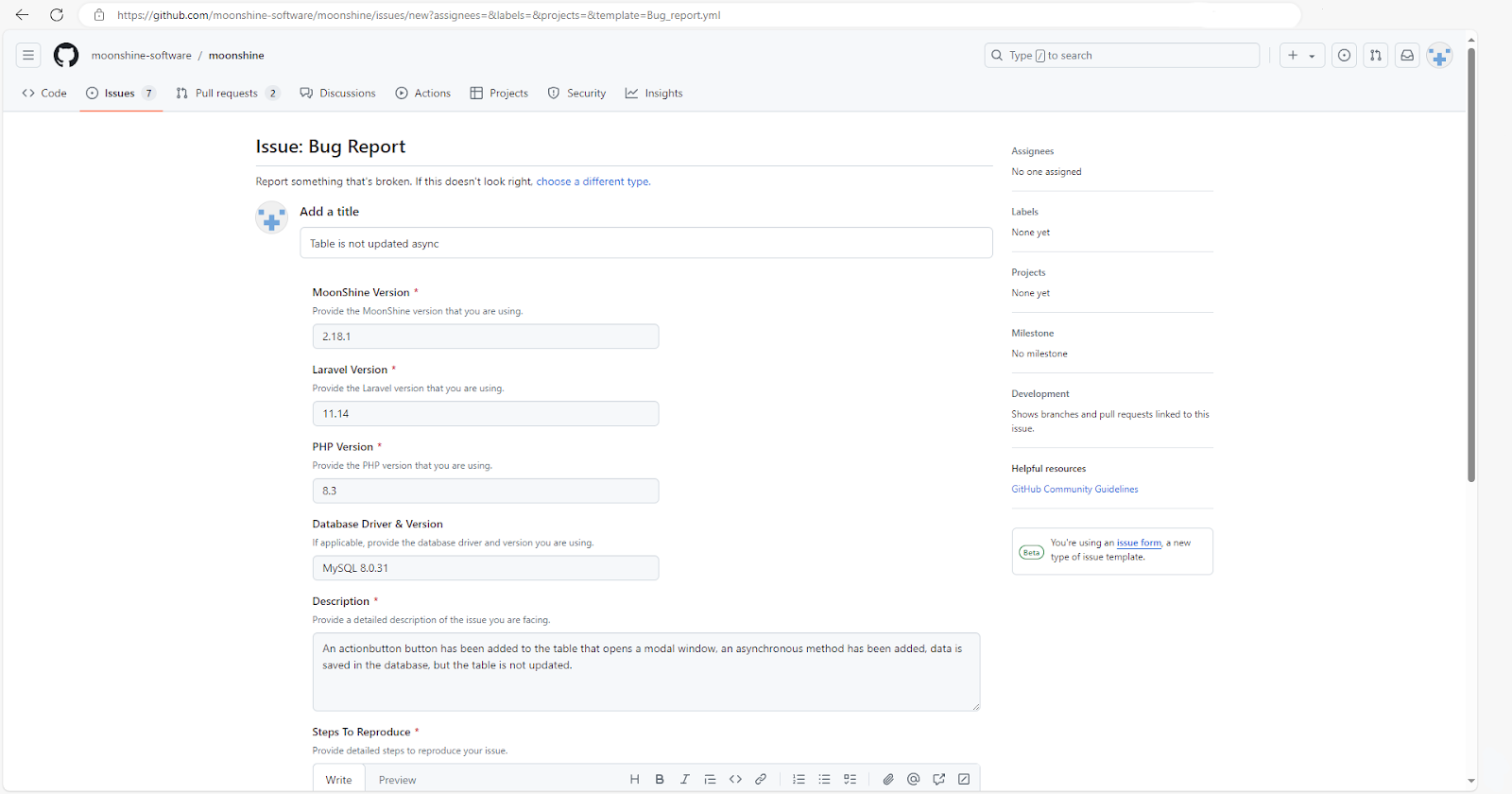This screenshot has width=1512, height=794.
Task: Open the Labels sidebar section
Action: click(1025, 212)
